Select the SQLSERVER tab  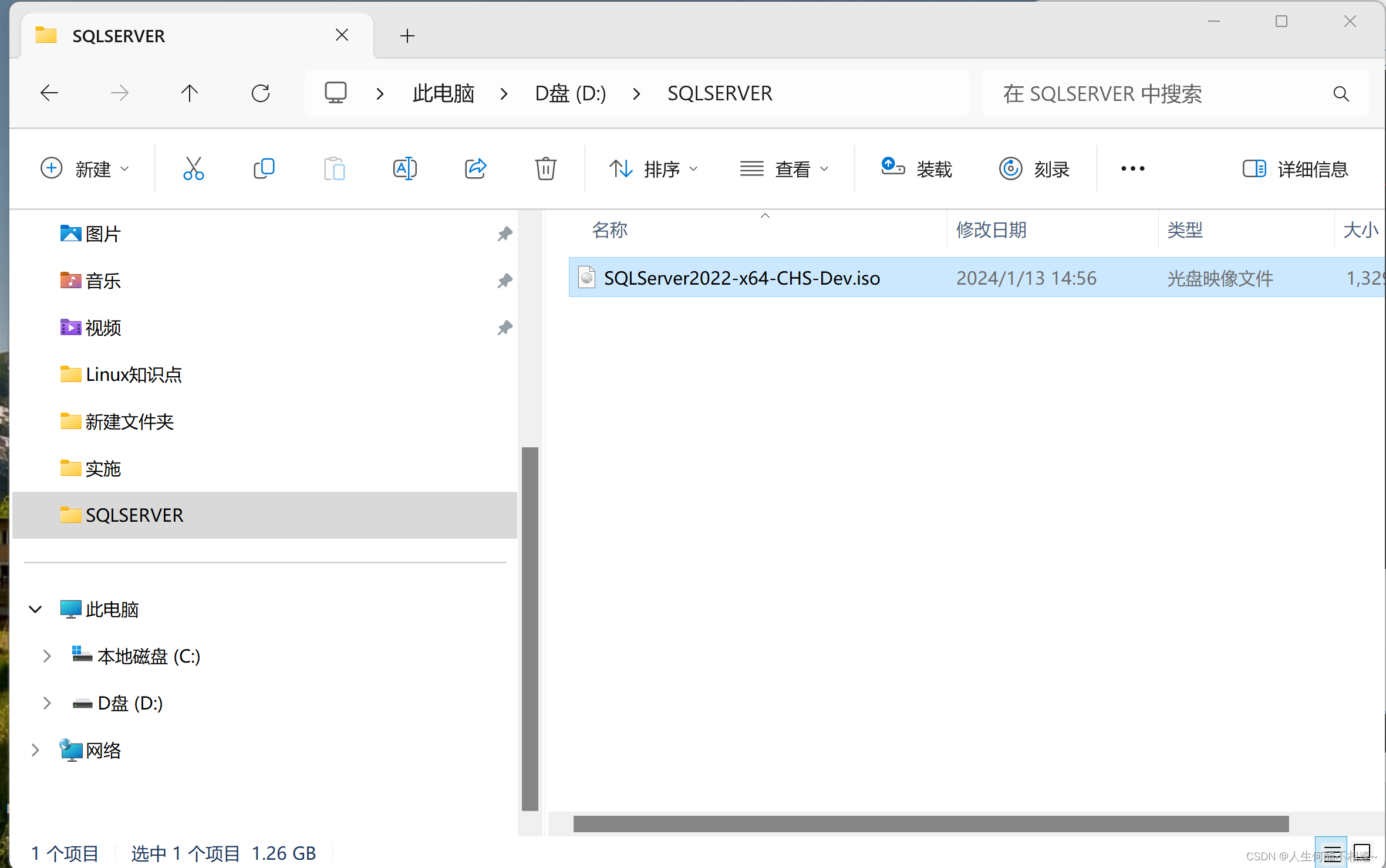click(x=197, y=36)
